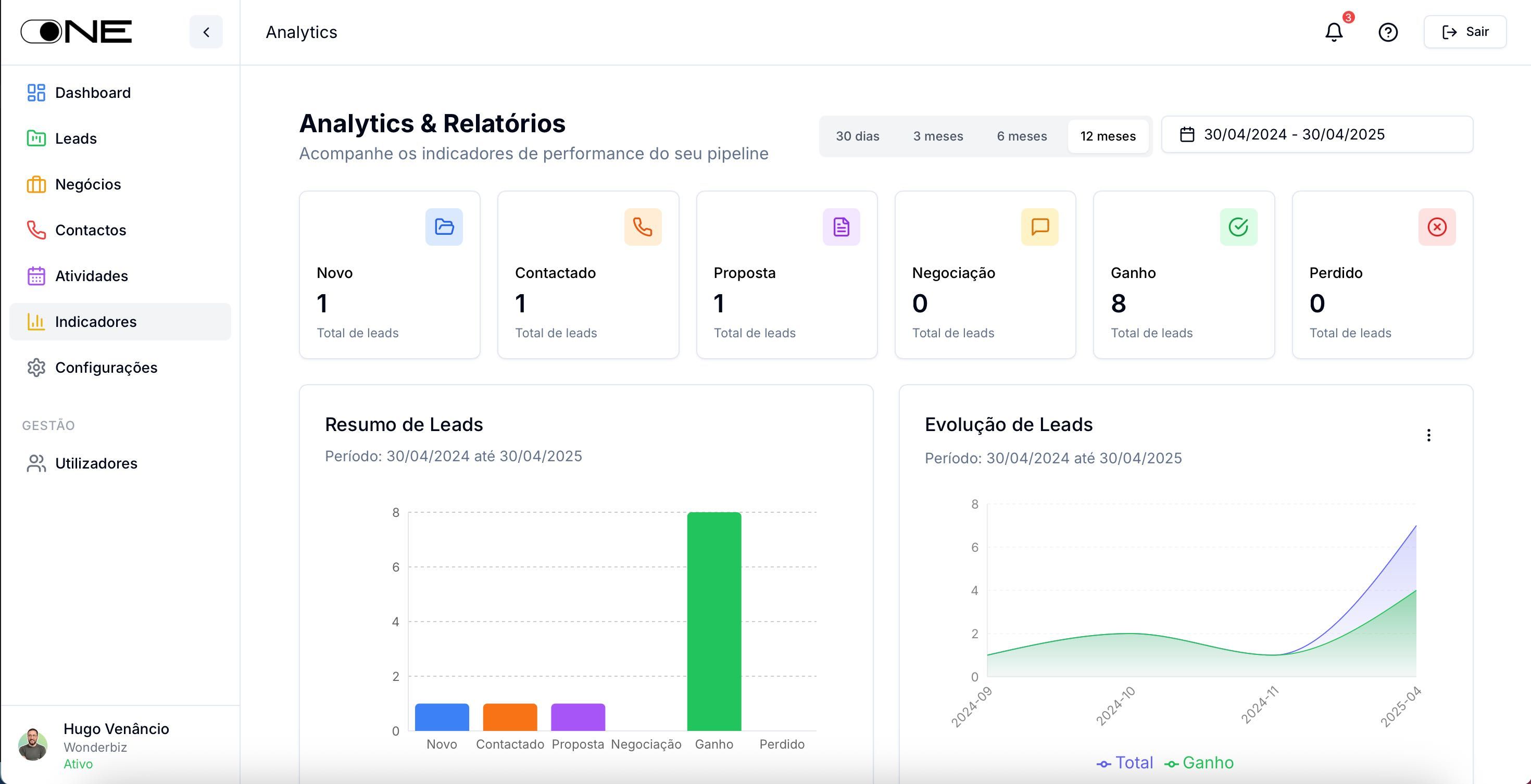Click the ONE logo

pyautogui.click(x=76, y=31)
